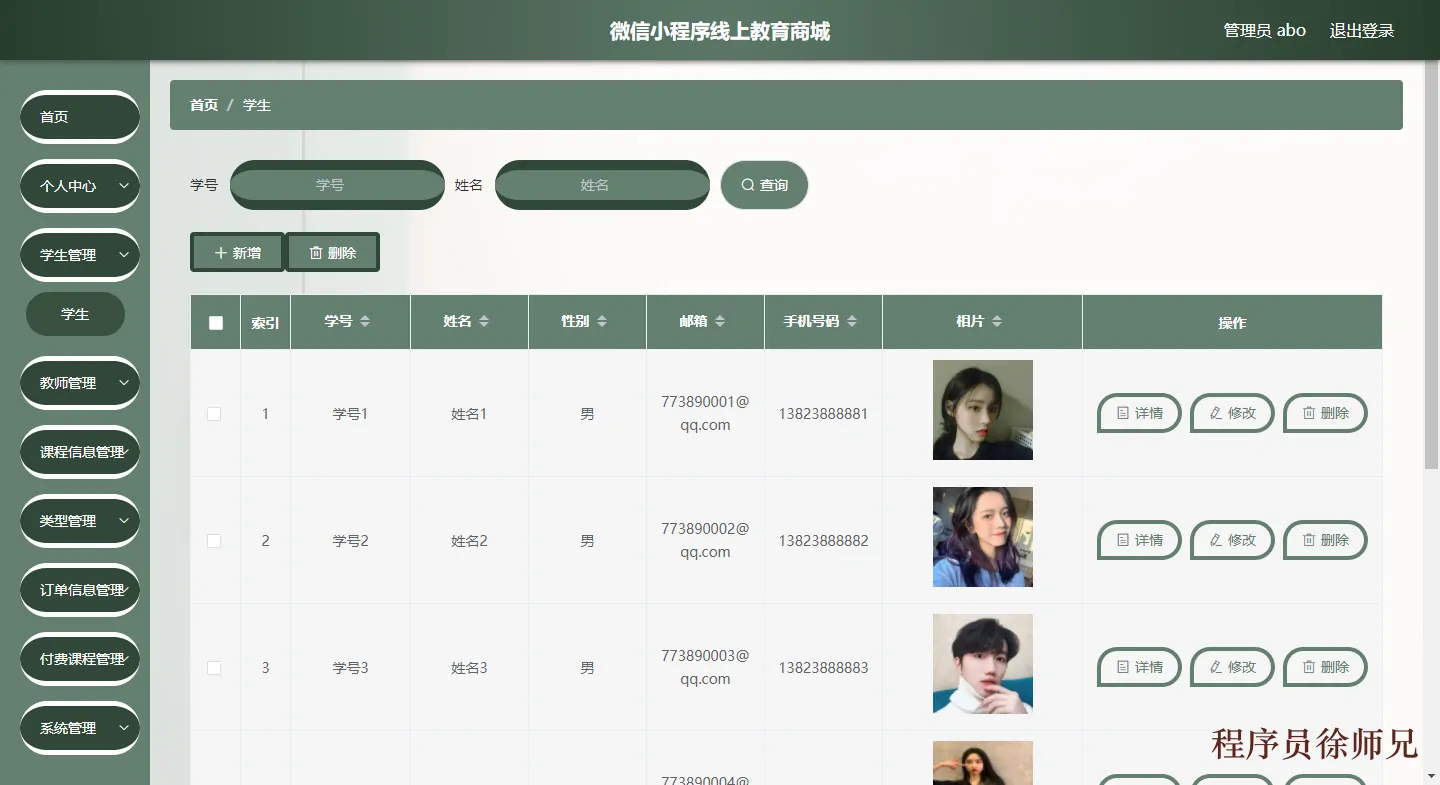Collapse the 学生管理 sidebar menu
Viewport: 1440px width, 785px height.
(80, 255)
